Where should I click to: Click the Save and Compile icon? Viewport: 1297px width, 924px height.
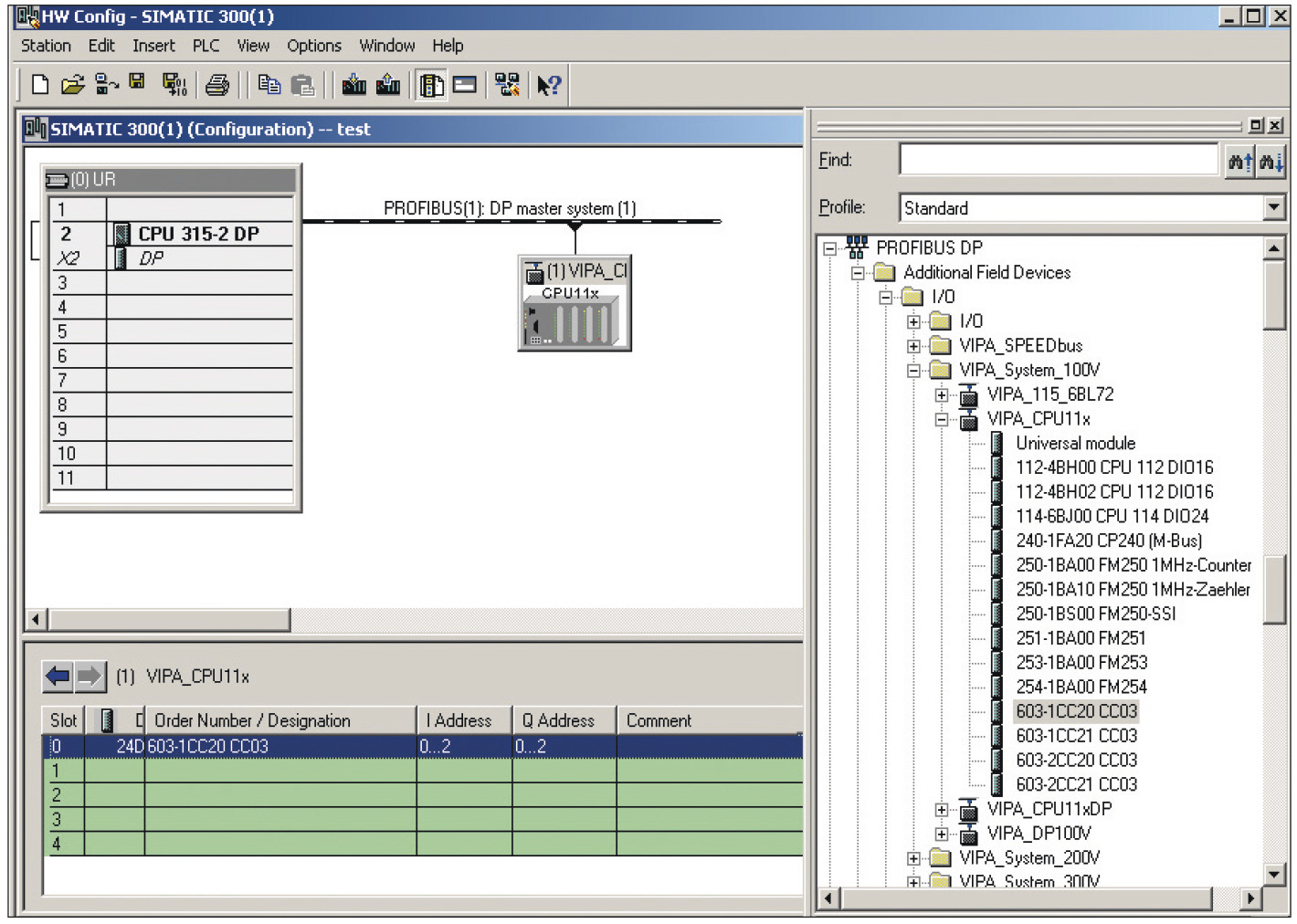(174, 85)
